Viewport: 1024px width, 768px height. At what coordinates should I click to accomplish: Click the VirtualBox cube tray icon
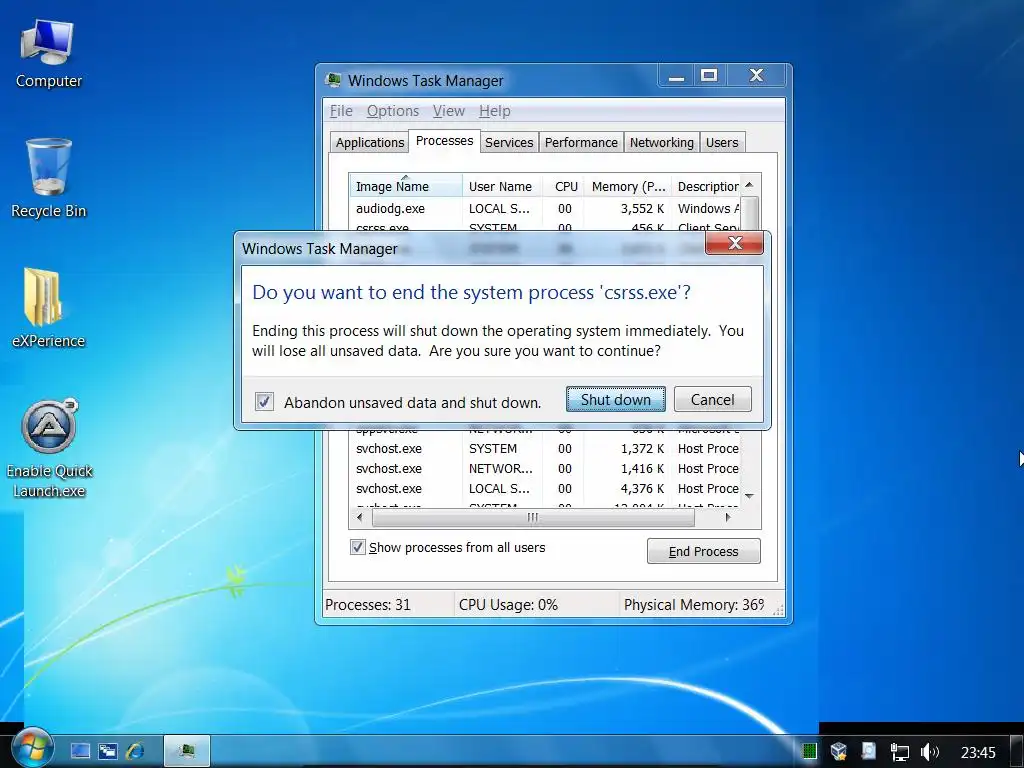coord(839,752)
